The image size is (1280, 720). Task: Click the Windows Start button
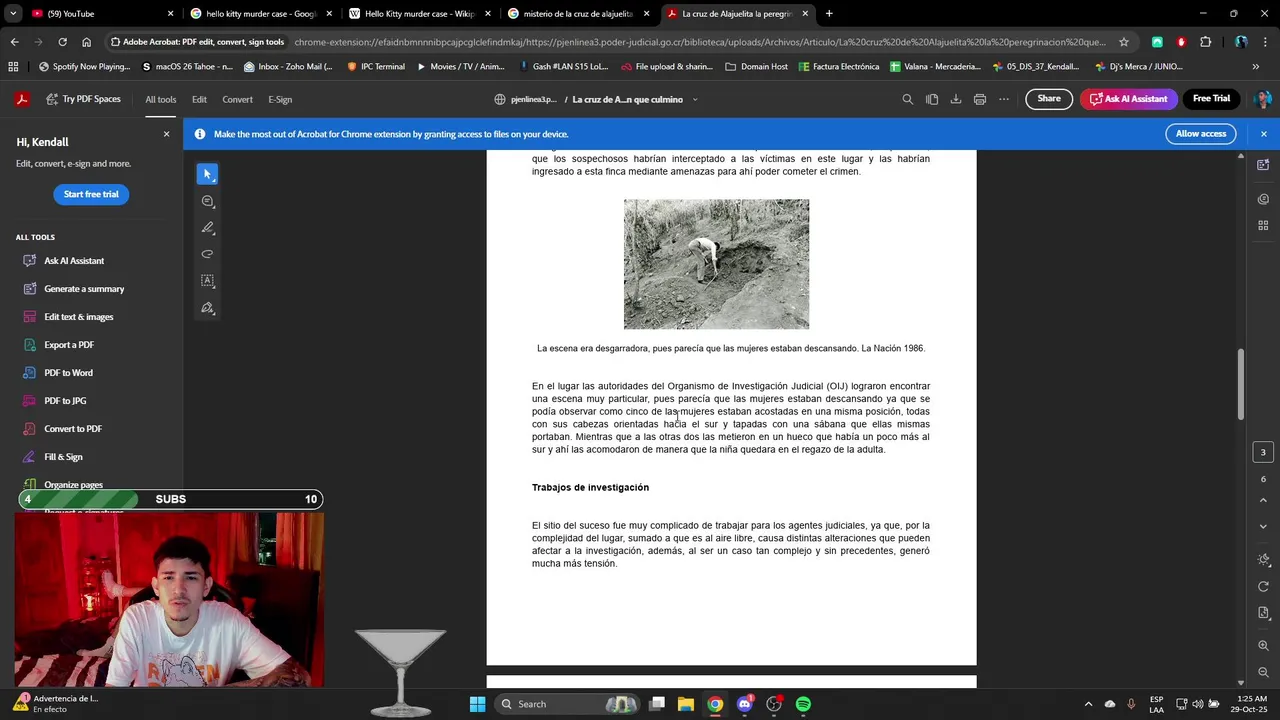[x=477, y=704]
